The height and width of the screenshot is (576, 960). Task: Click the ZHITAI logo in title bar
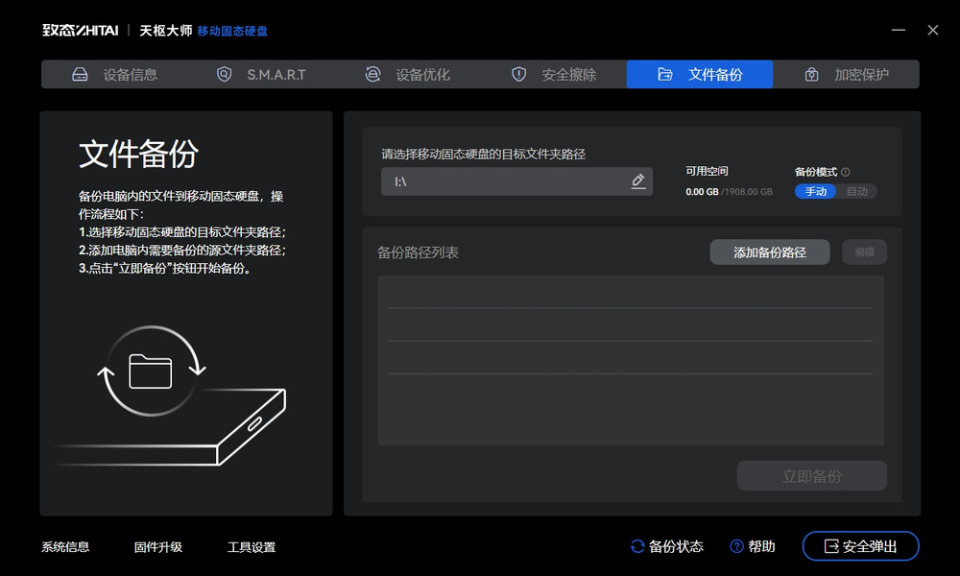click(80, 30)
